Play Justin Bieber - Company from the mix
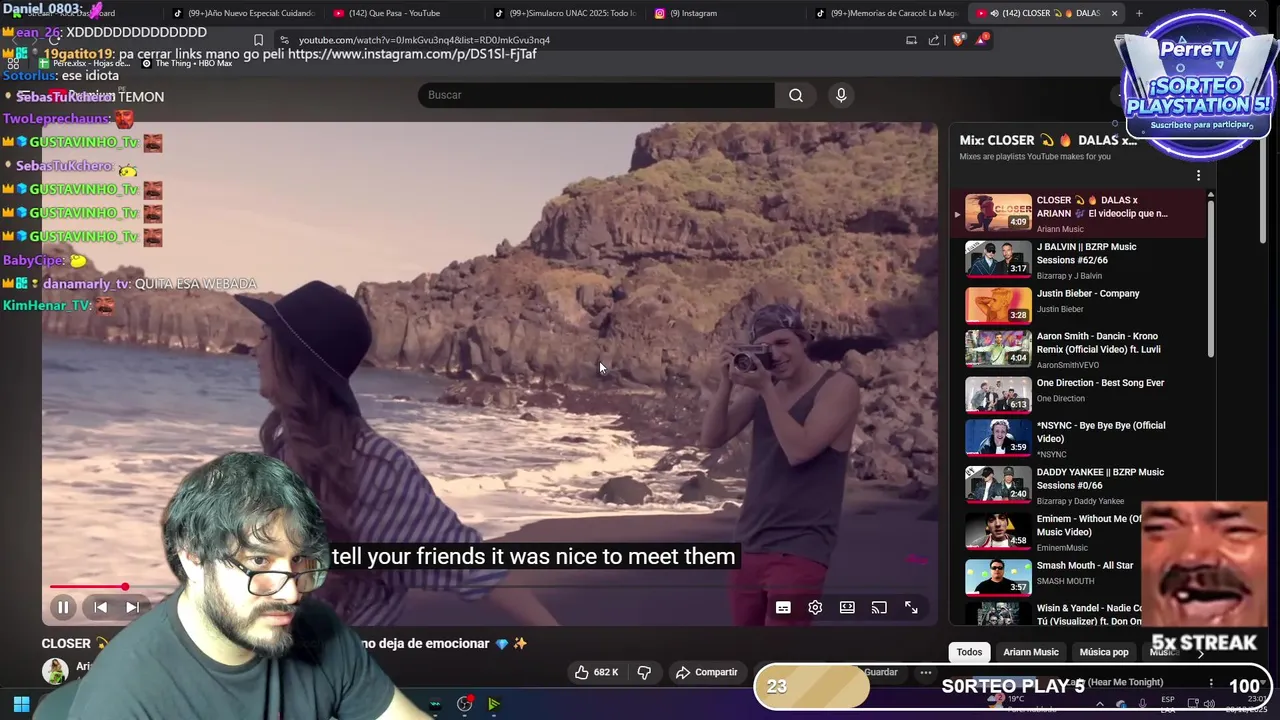The image size is (1280, 720). coord(1080,303)
